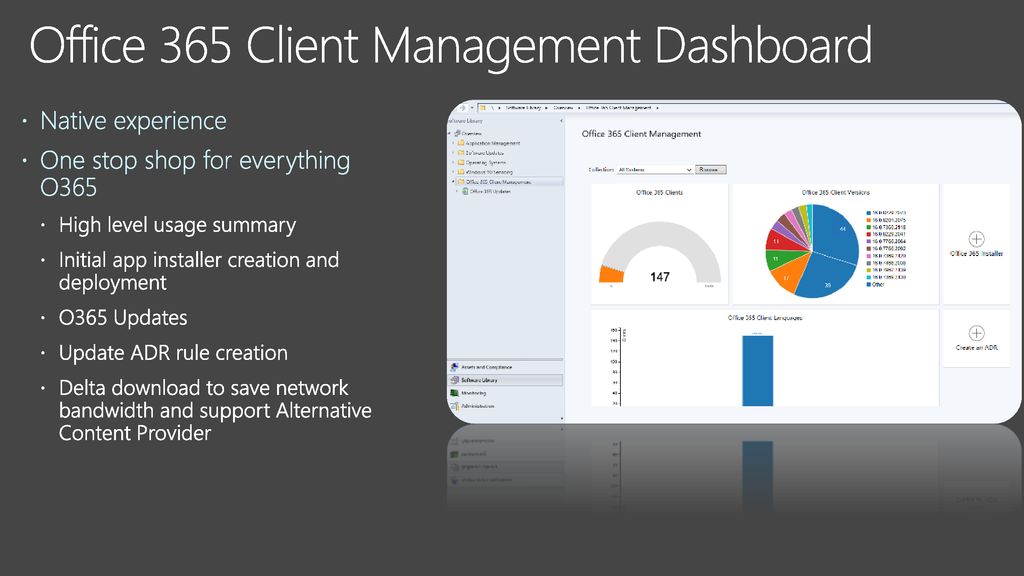Expand the Operating Systems folder

[453, 163]
